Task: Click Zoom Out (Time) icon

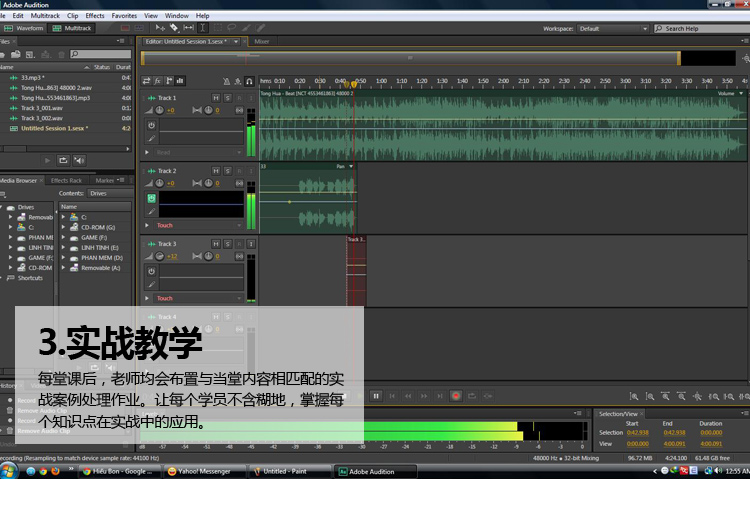Action: pyautogui.click(x=681, y=396)
